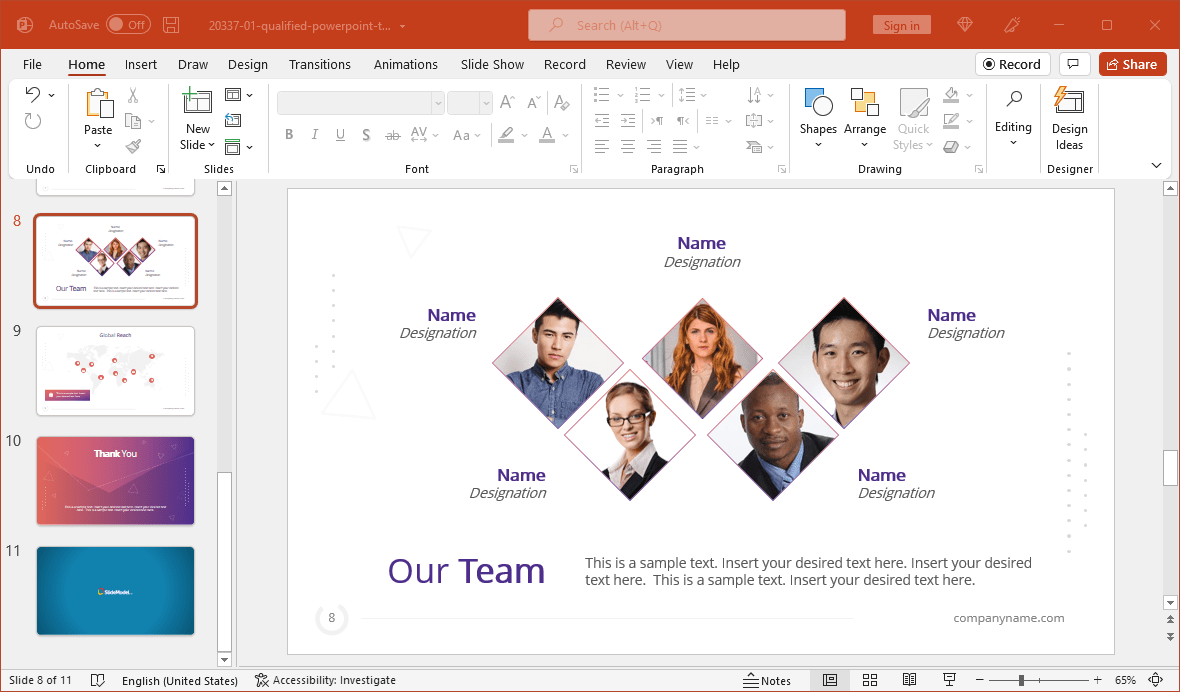Open the Font Size dropdown arrow
Screen dimensions: 1180x692
click(487, 102)
